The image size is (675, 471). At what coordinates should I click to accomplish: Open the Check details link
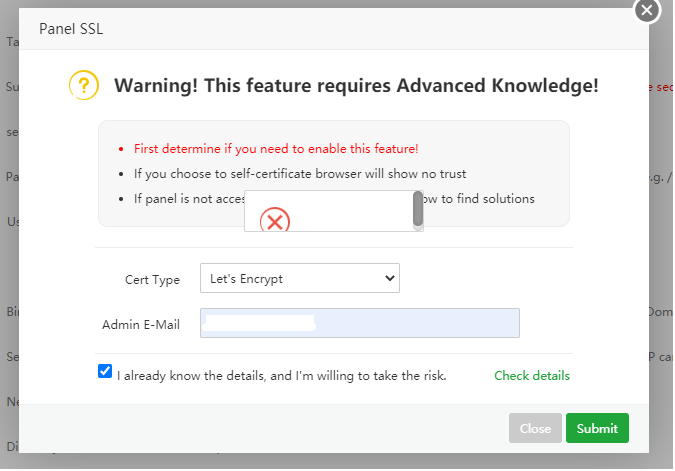pos(532,376)
